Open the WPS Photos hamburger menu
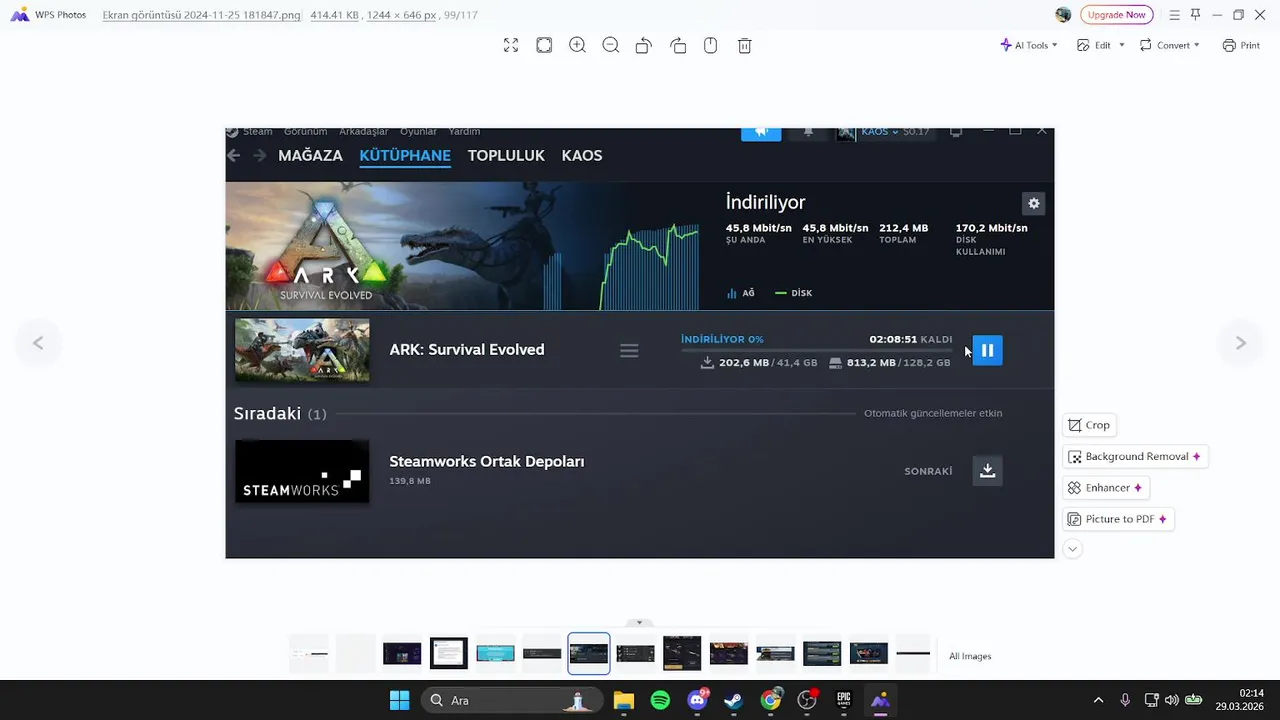Screen dimensions: 1280x720 [x=1174, y=15]
